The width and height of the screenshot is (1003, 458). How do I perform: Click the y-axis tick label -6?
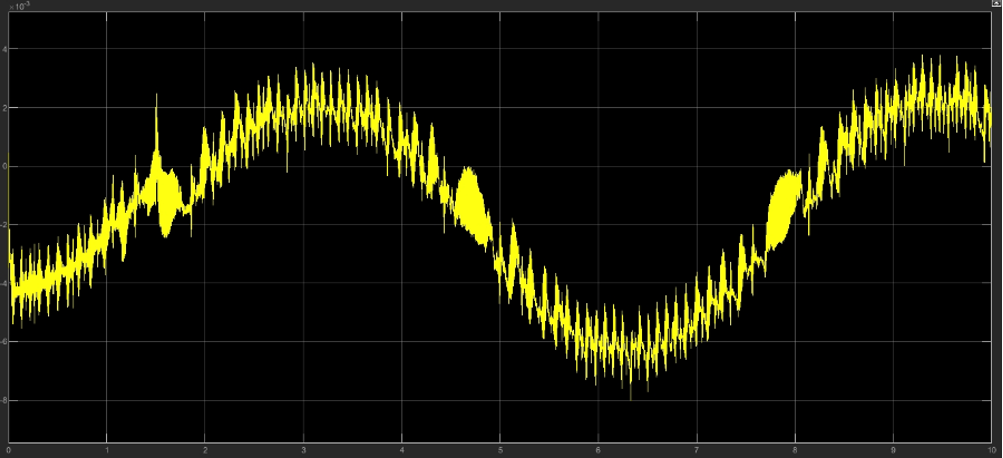click(x=4, y=342)
